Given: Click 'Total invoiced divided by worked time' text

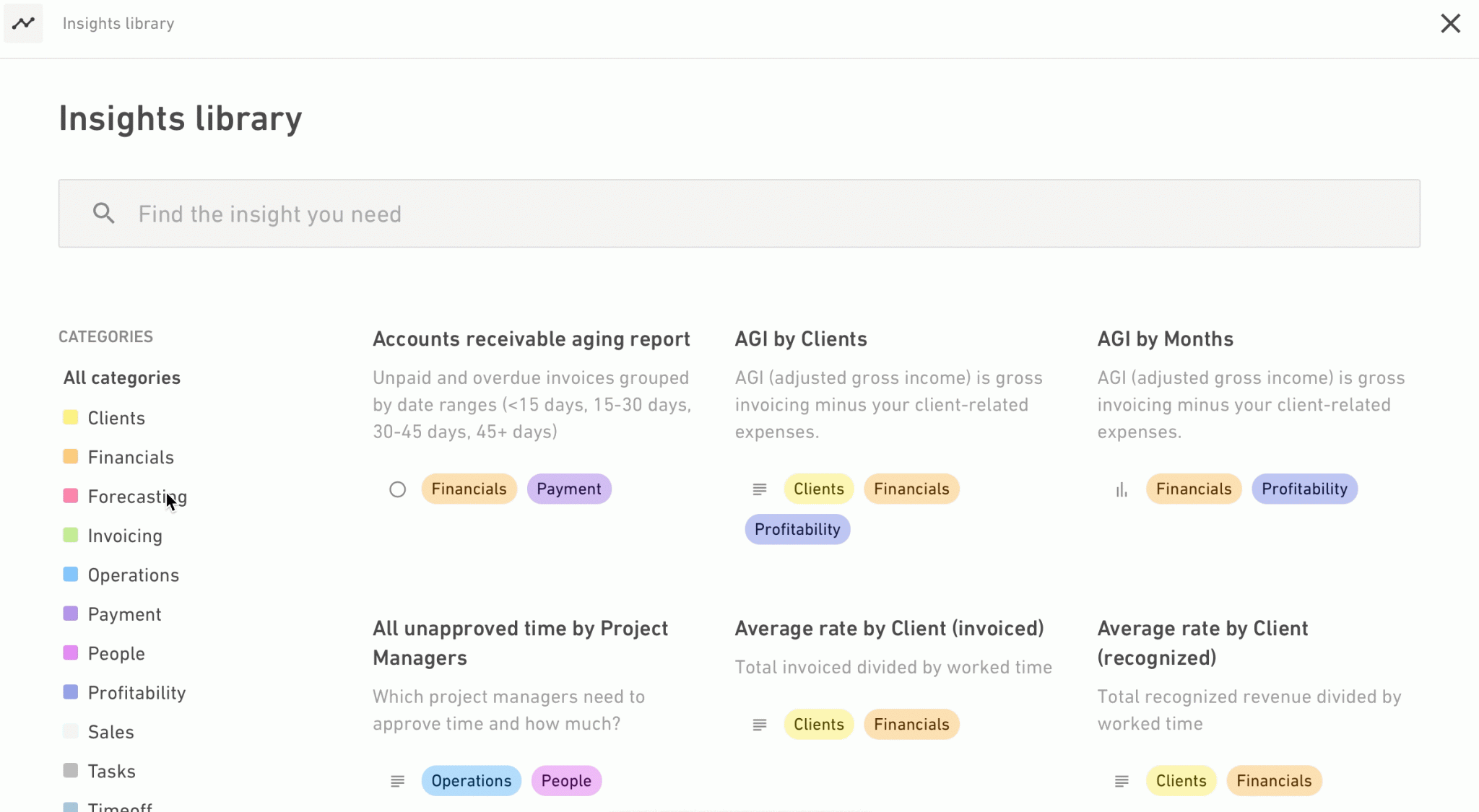Looking at the screenshot, I should click(x=893, y=668).
